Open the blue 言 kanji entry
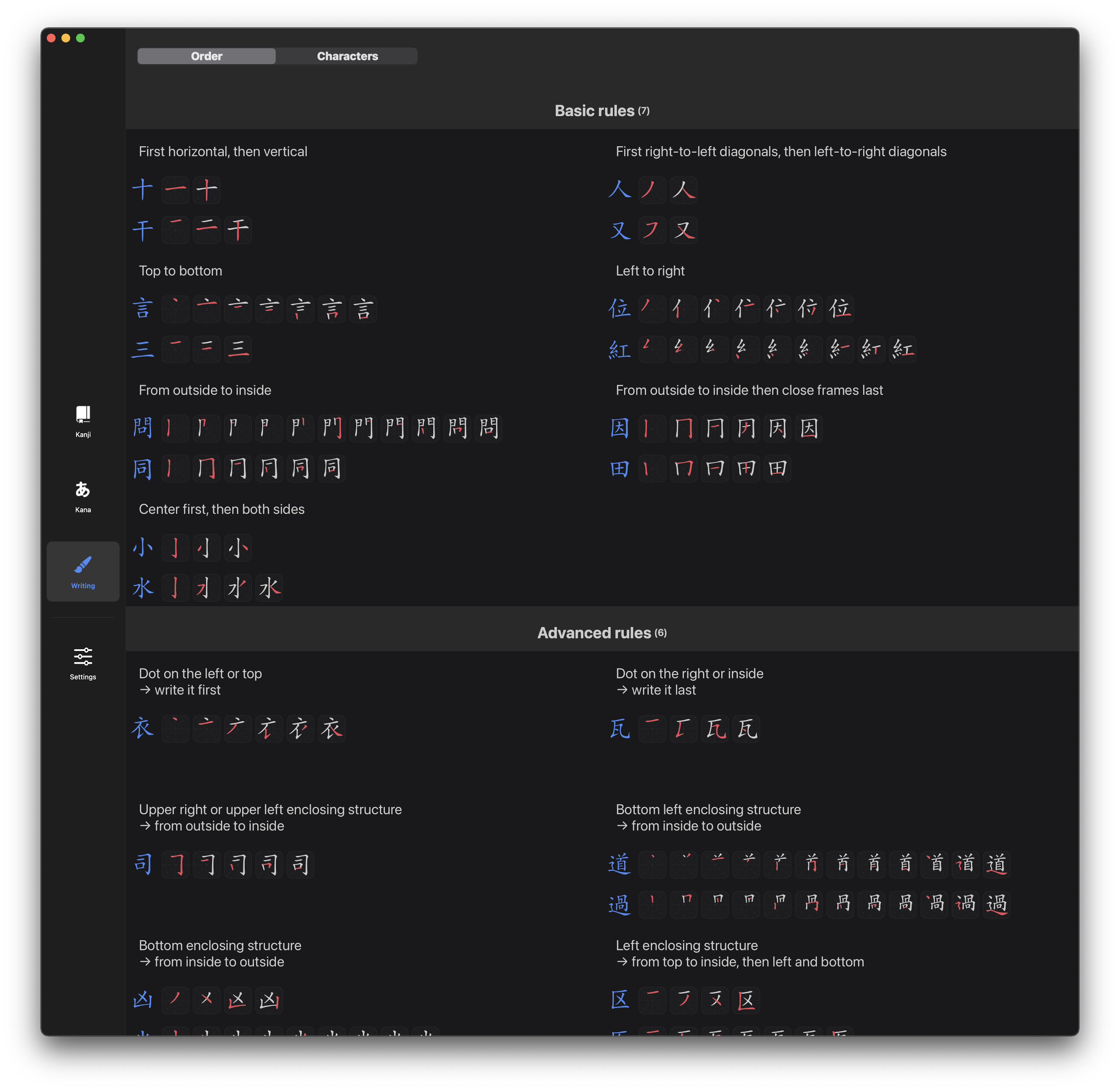The width and height of the screenshot is (1120, 1090). 143,309
